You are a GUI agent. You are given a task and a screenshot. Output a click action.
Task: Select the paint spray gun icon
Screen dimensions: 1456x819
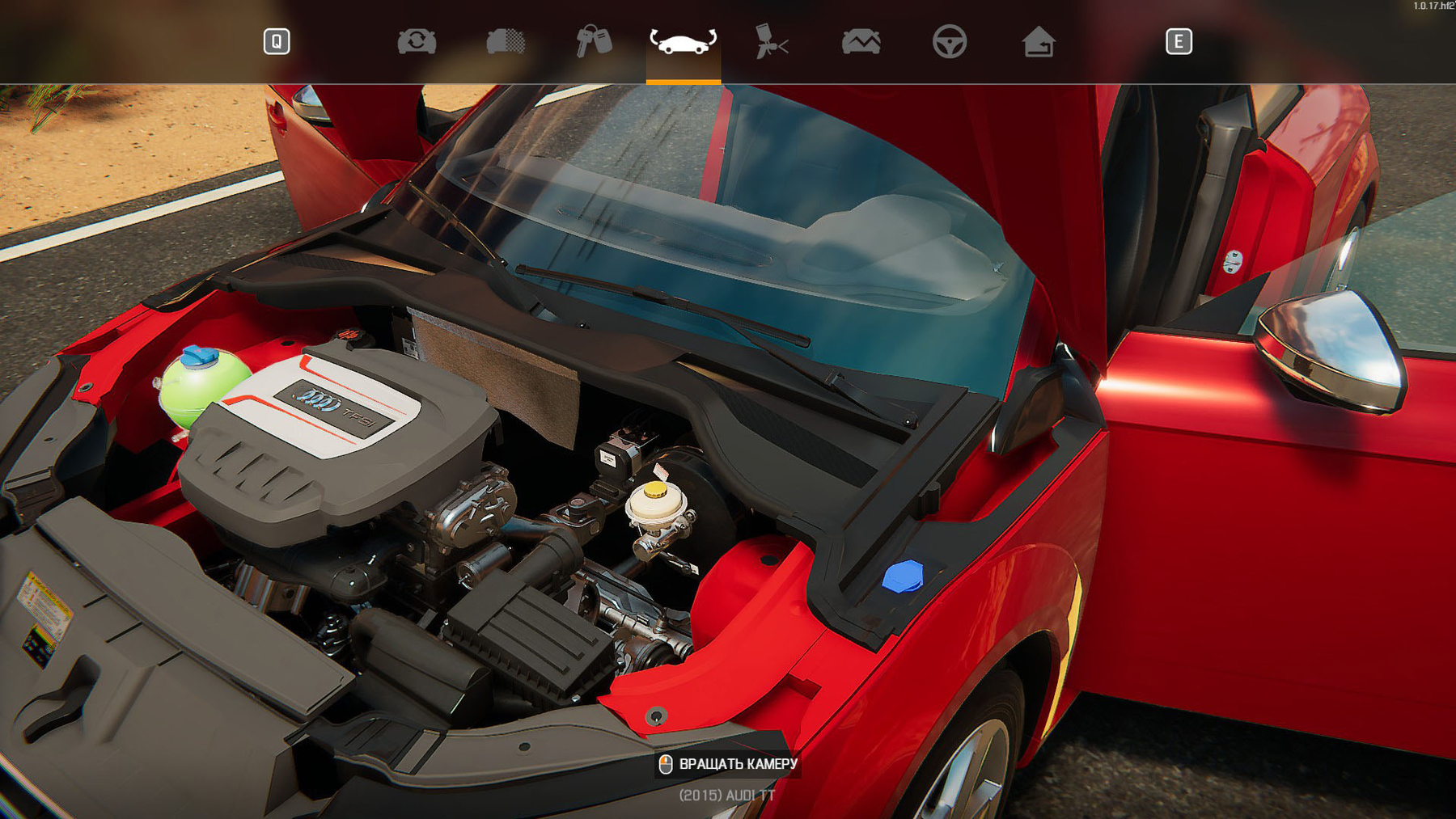[x=771, y=41]
